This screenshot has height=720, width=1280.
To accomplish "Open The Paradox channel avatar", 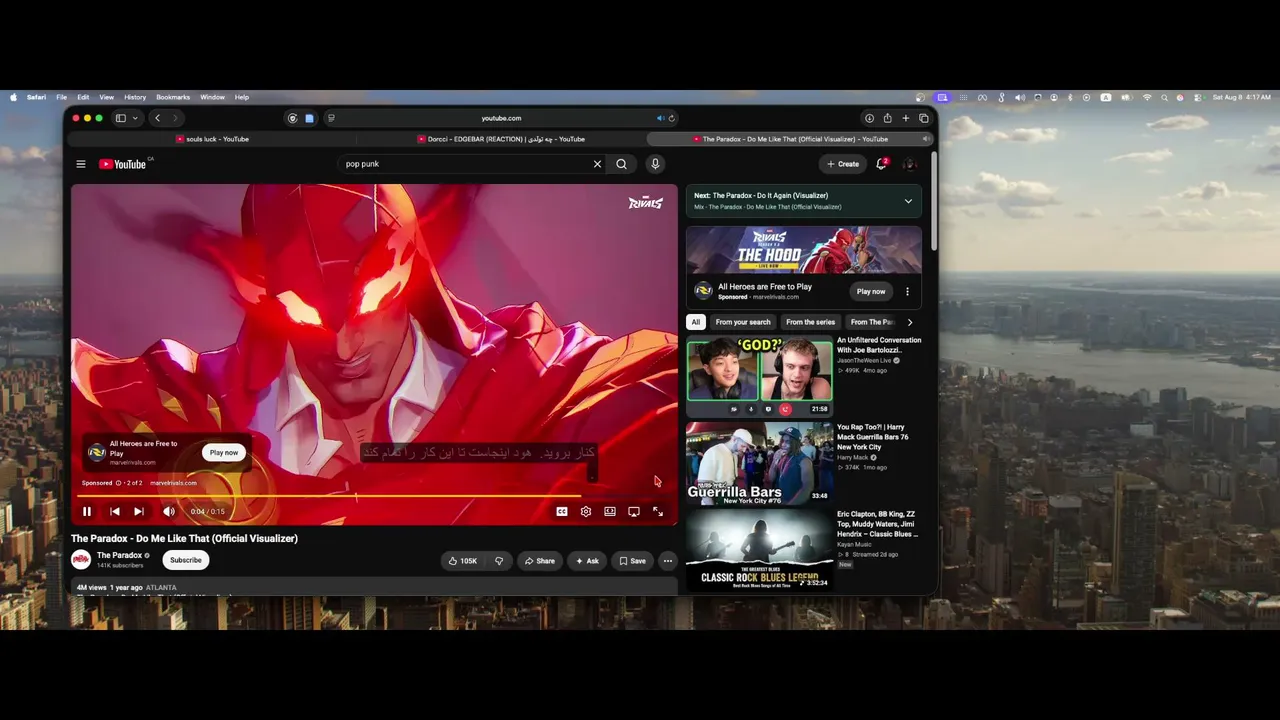I will 81,560.
